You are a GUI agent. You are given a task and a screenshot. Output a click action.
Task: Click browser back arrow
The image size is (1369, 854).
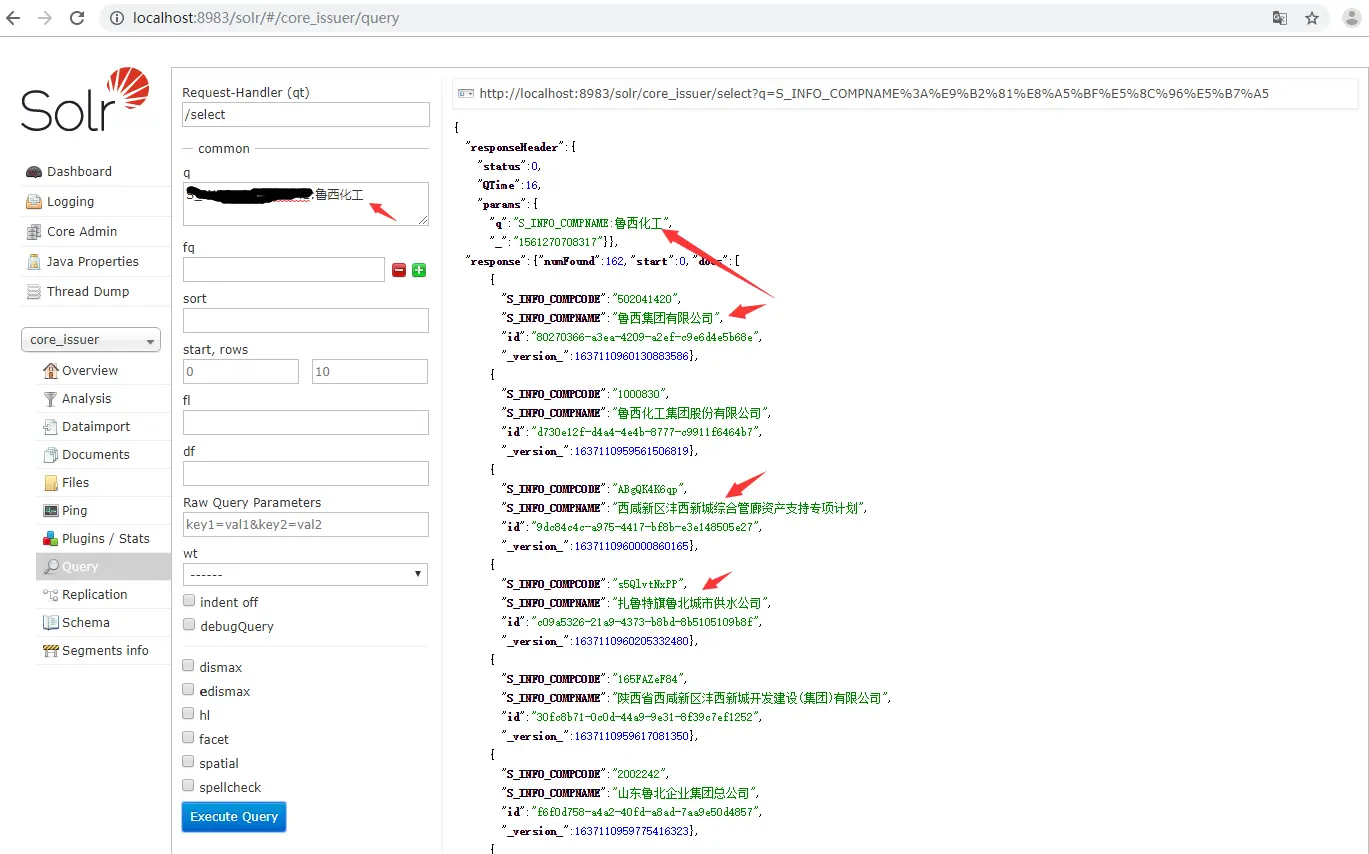pyautogui.click(x=14, y=18)
